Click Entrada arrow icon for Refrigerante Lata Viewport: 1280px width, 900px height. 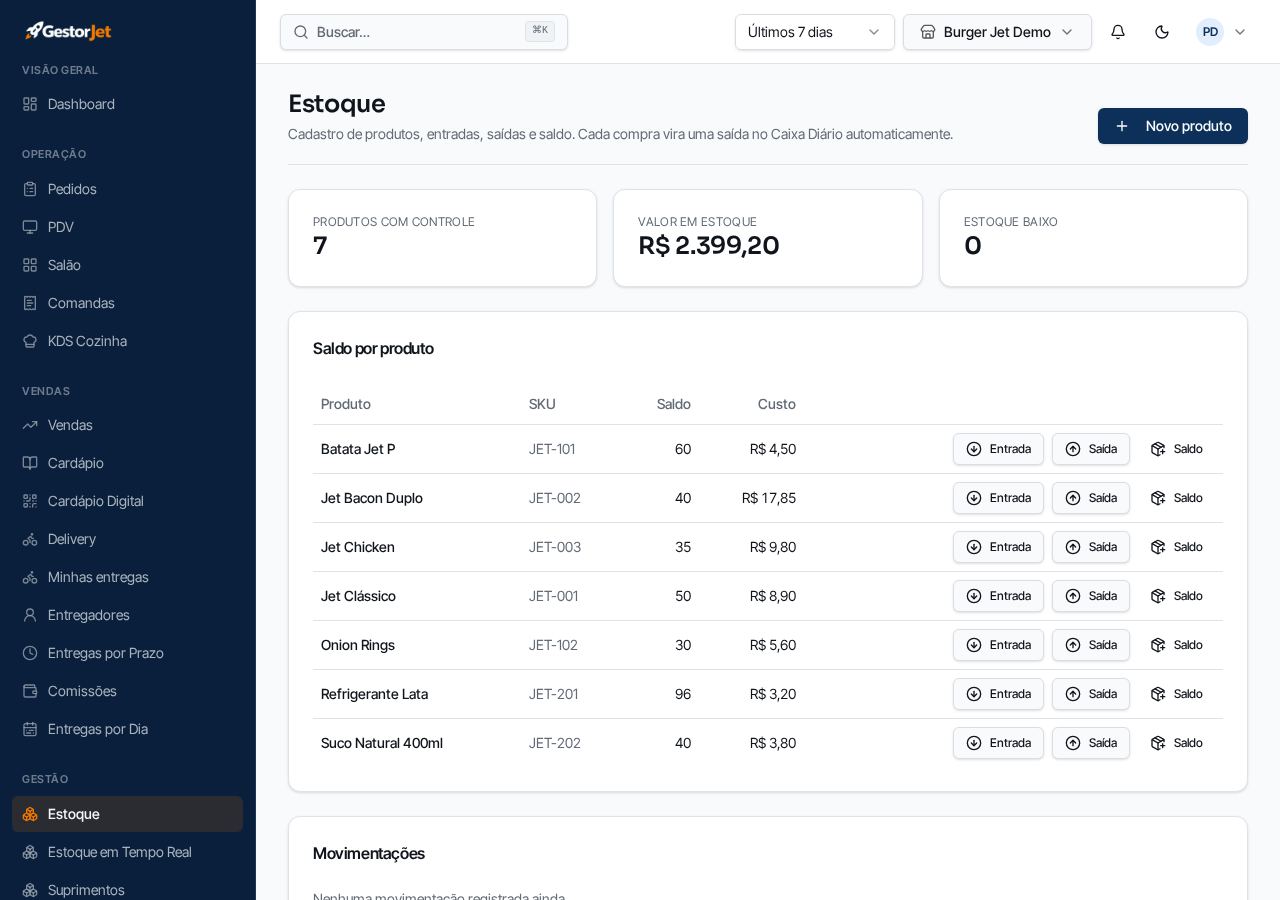click(974, 694)
